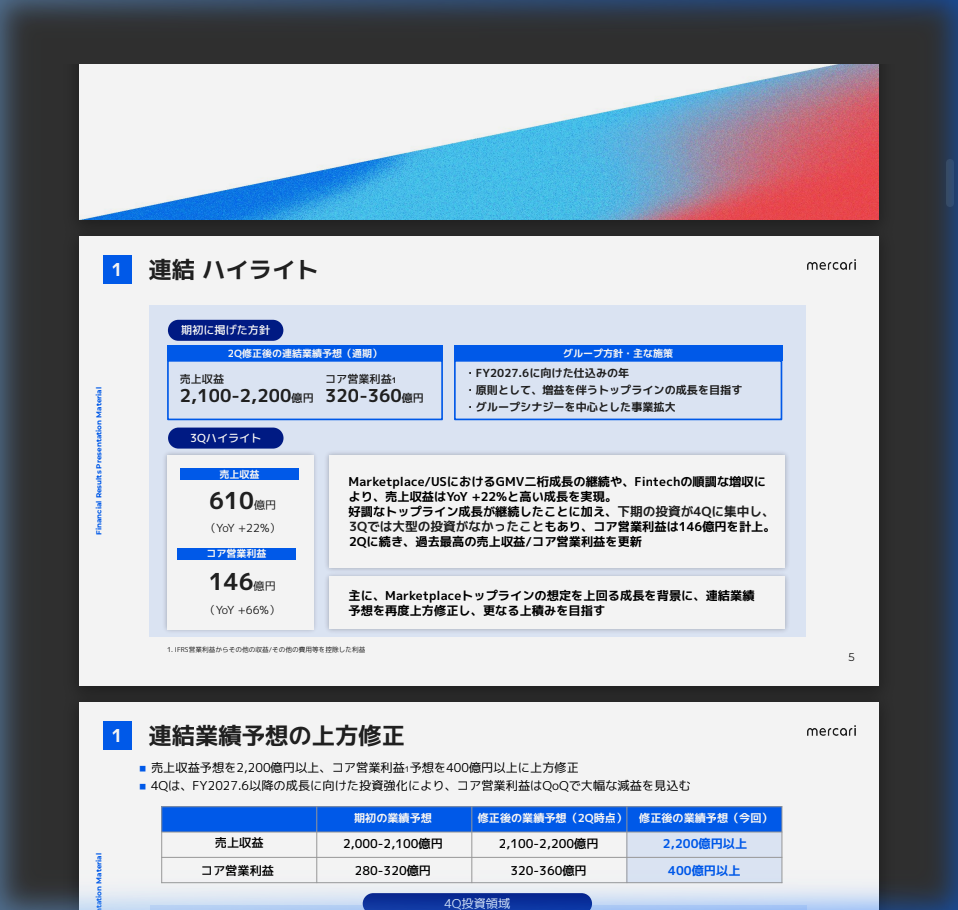
Task: Click the footnote 1. IFRS営業利益から... on slide 5
Action: 266,650
